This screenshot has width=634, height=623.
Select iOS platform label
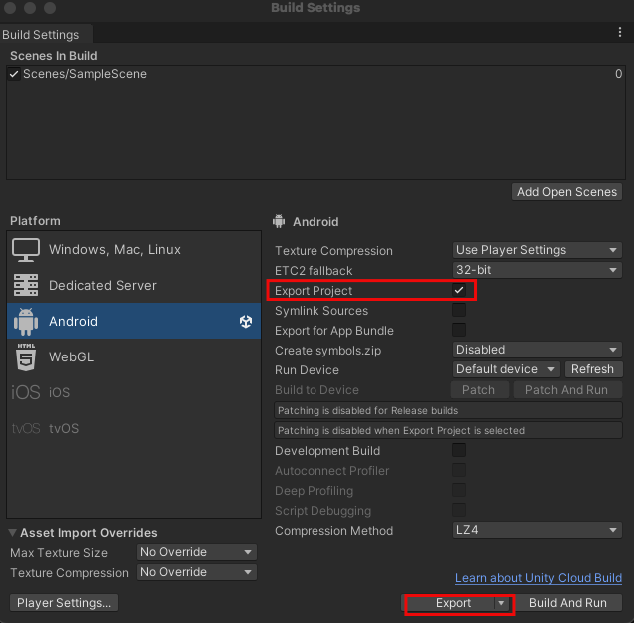[x=59, y=392]
